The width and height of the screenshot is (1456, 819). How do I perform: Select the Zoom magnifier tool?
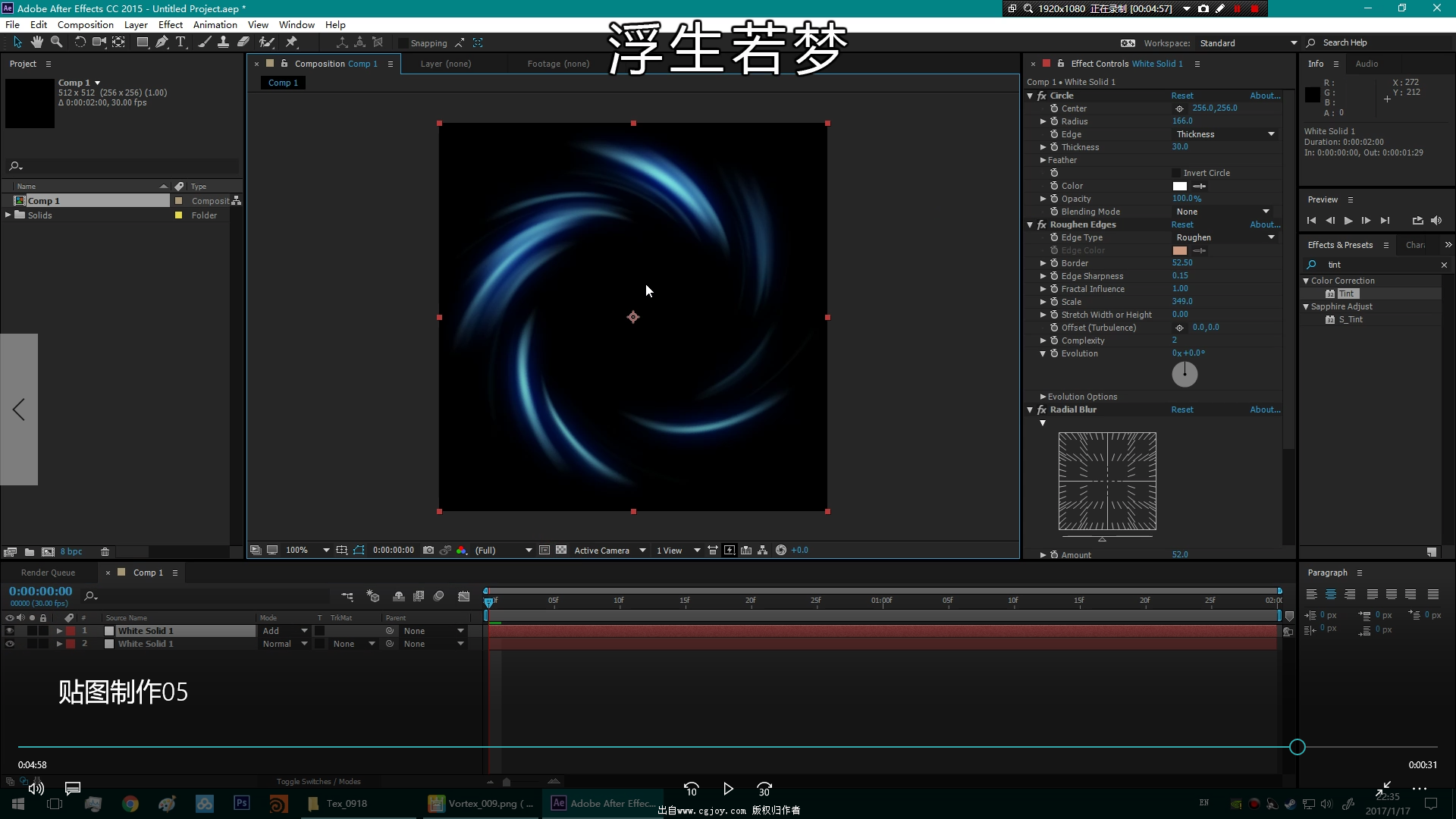tap(56, 42)
